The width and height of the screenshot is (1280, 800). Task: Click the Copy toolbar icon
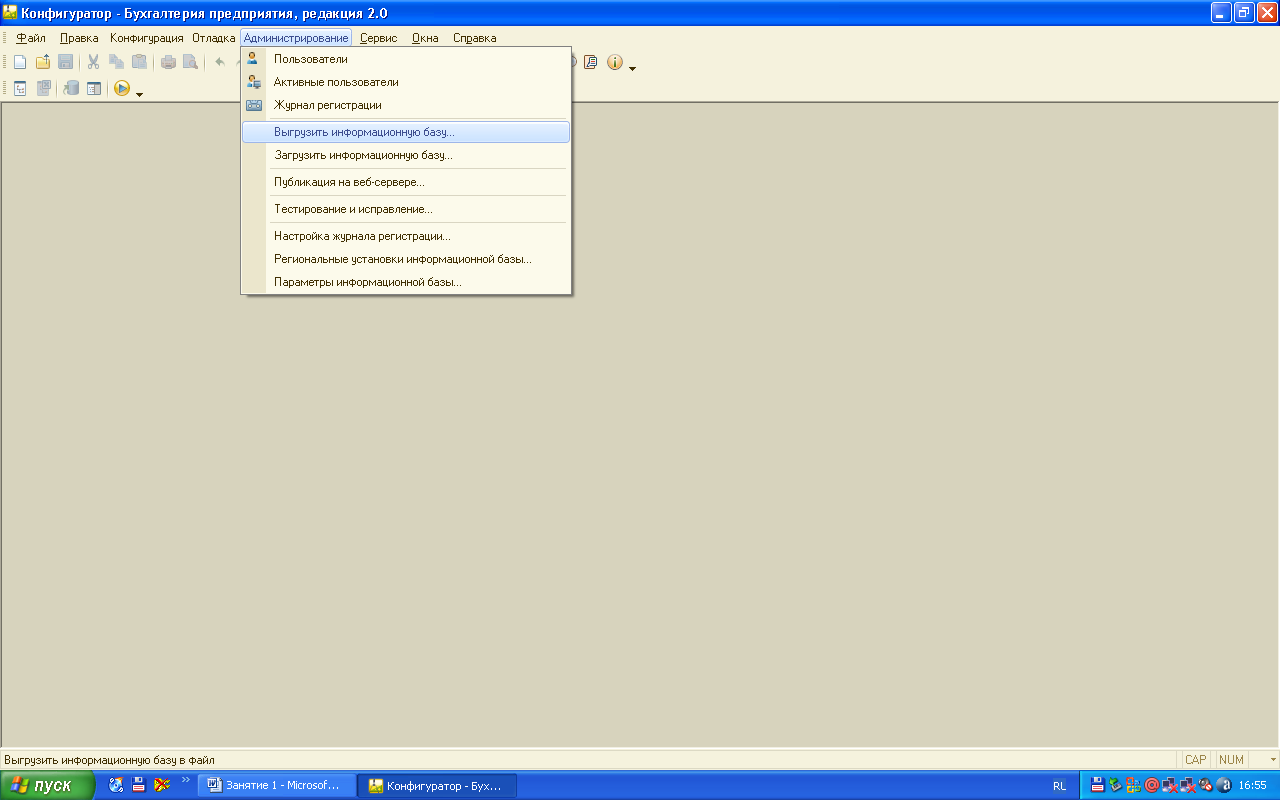[x=117, y=62]
